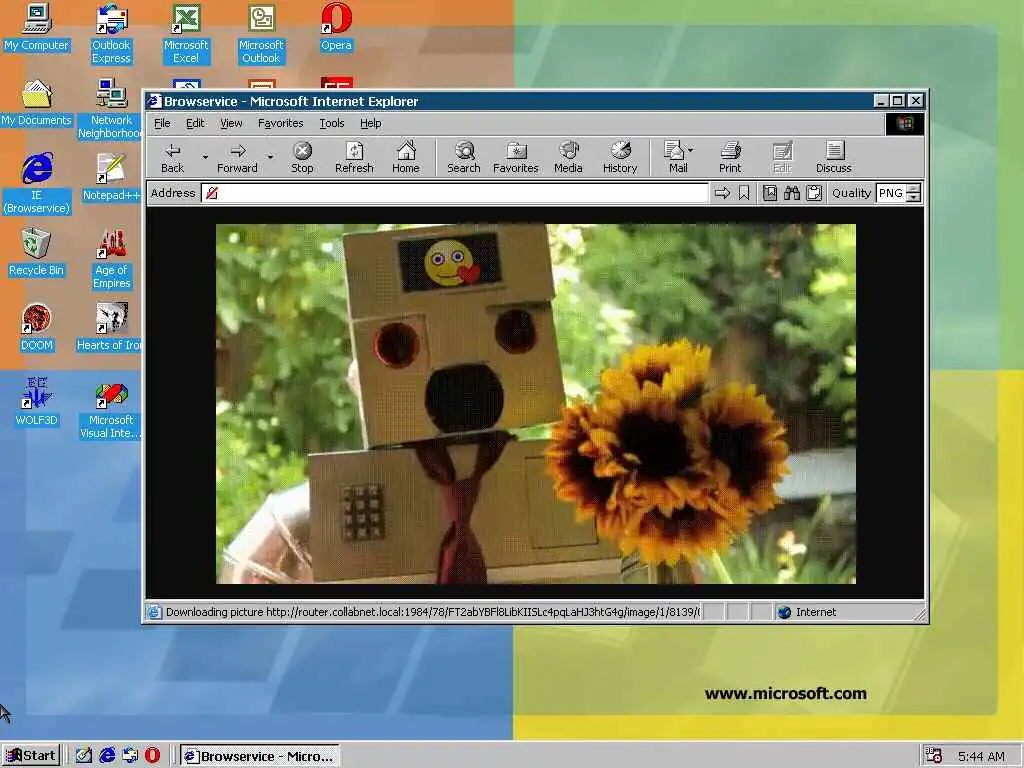1024x768 pixels.
Task: Open the Back button history dropdown arrow
Action: pos(205,157)
